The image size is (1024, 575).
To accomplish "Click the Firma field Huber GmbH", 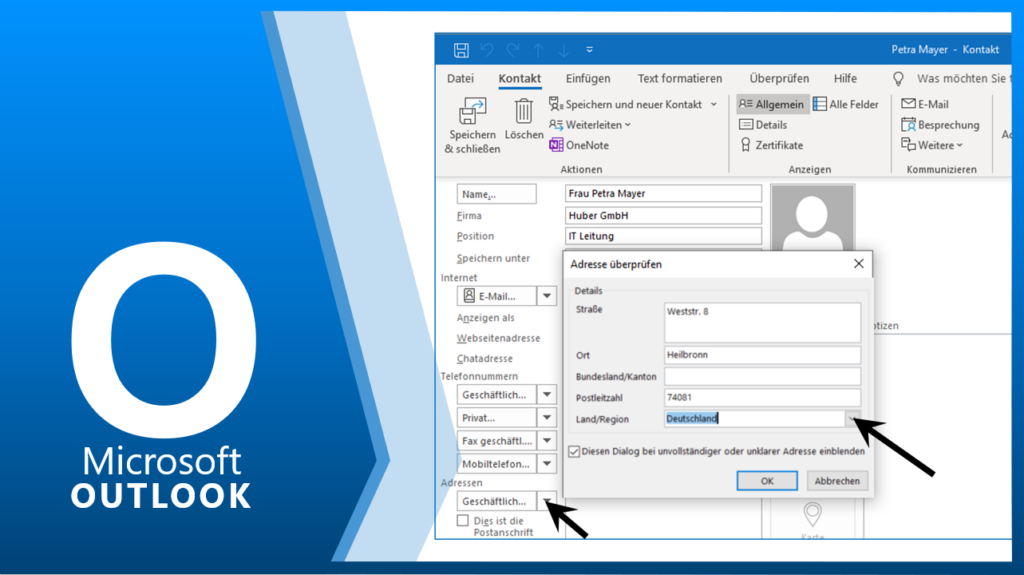I will (x=663, y=215).
